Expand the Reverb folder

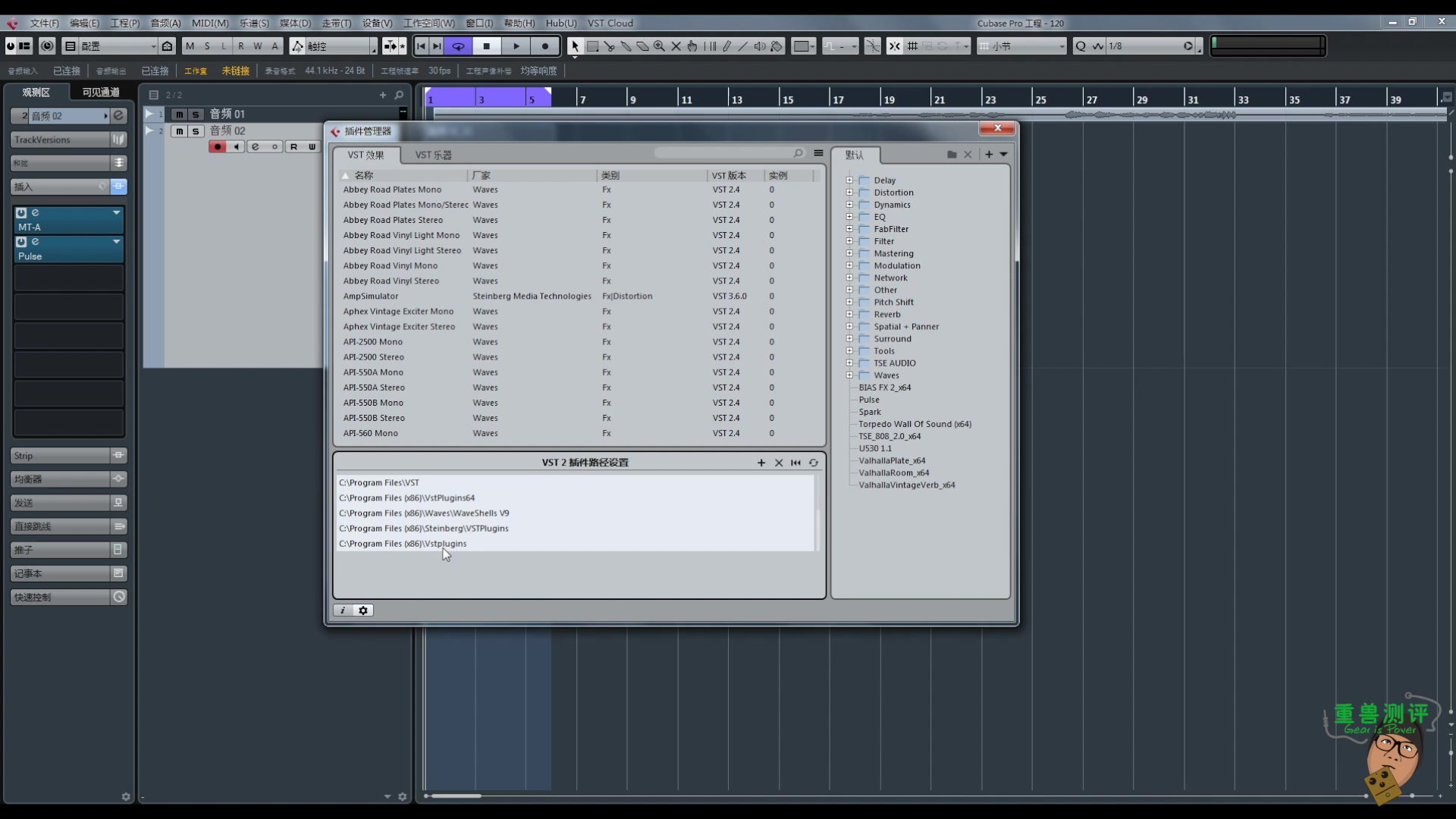point(849,314)
